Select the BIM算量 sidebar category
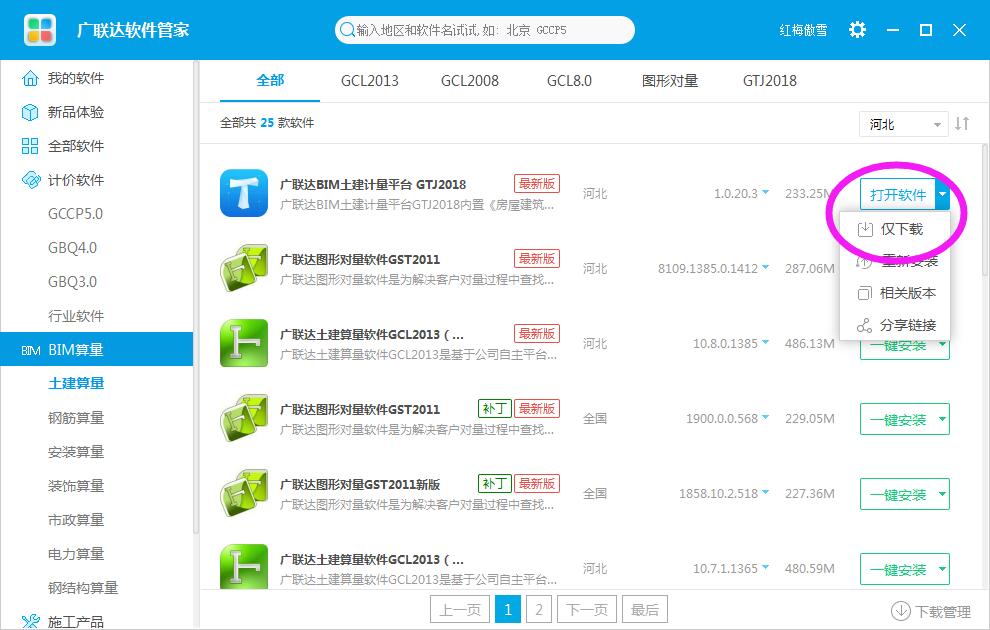 (x=97, y=349)
